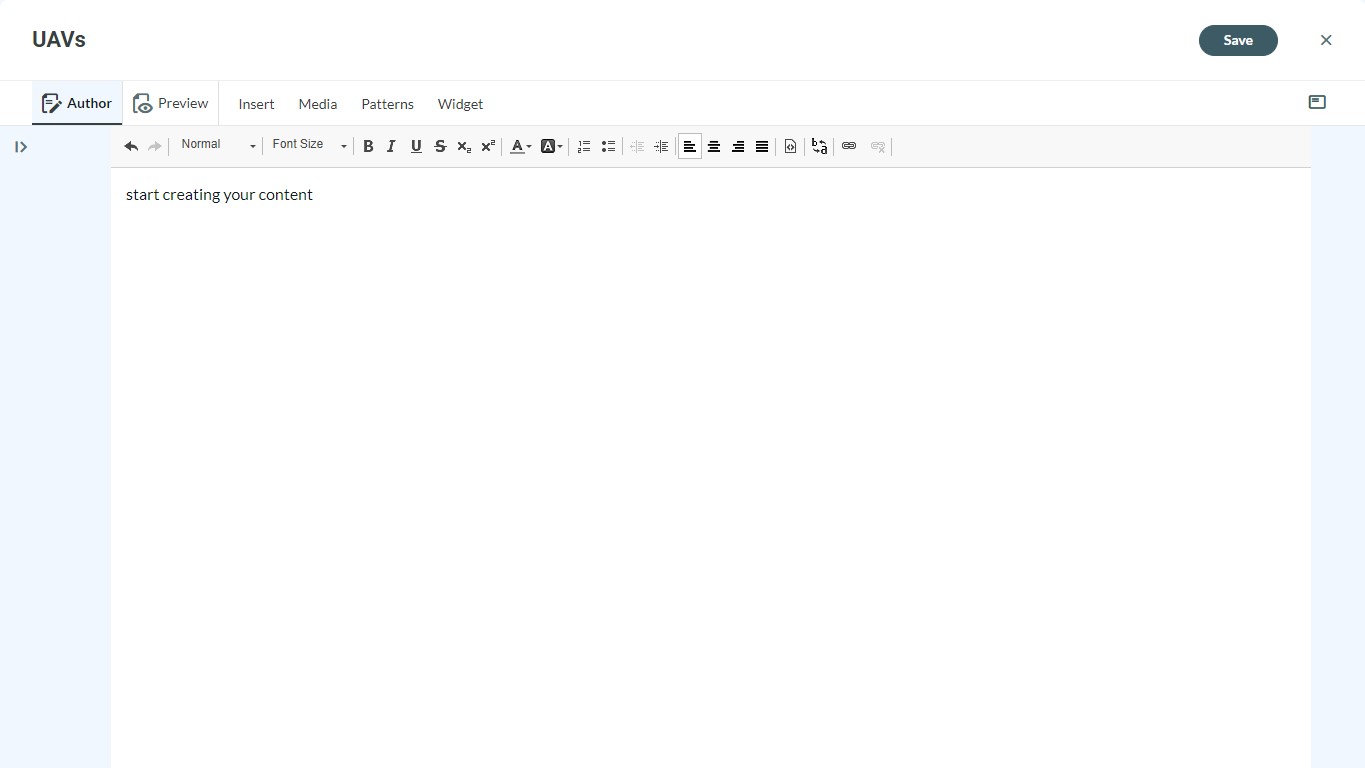Viewport: 1365px width, 768px height.
Task: Click the Save button
Action: click(1238, 40)
